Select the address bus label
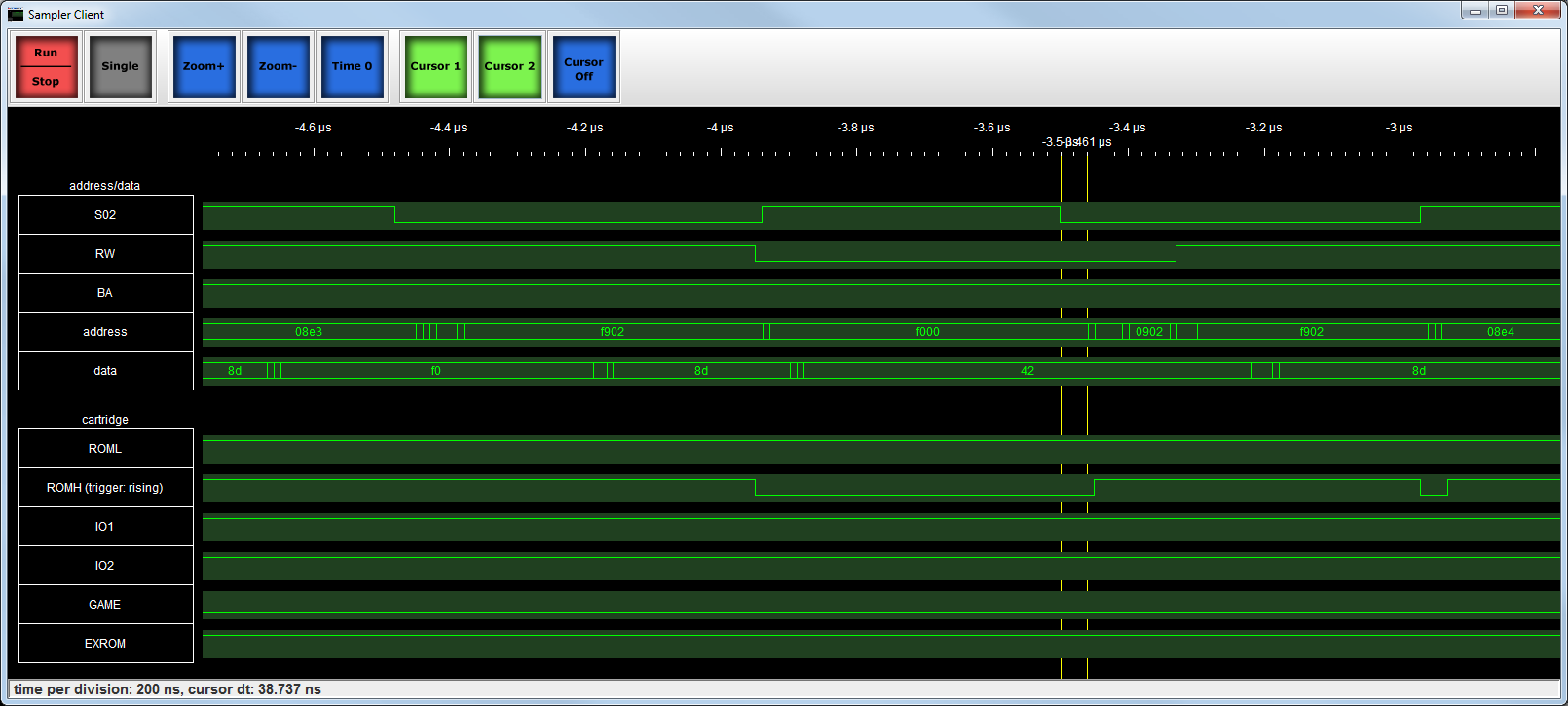1568x706 pixels. coord(105,332)
